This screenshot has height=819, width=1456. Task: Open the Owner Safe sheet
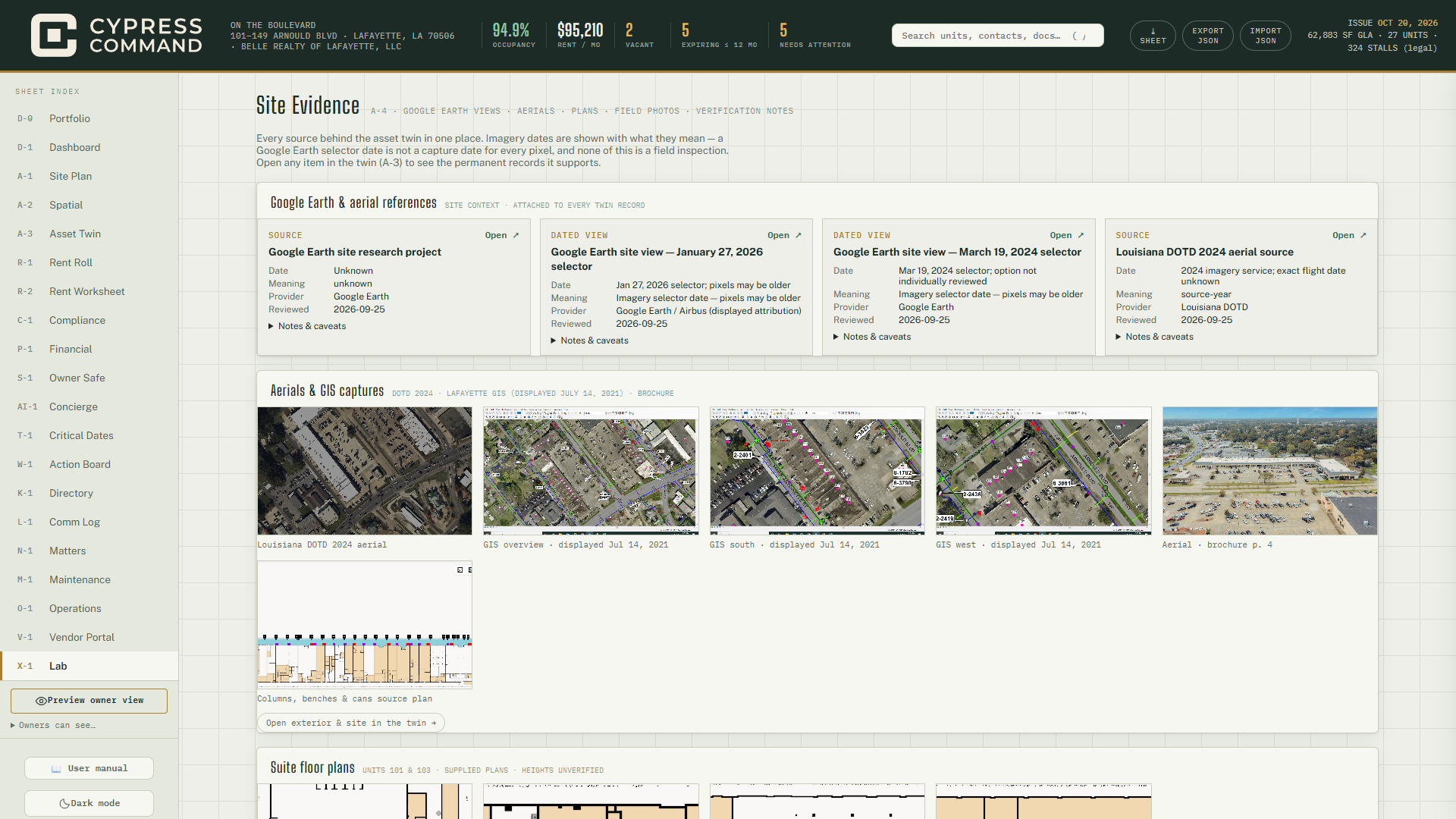[x=89, y=378]
